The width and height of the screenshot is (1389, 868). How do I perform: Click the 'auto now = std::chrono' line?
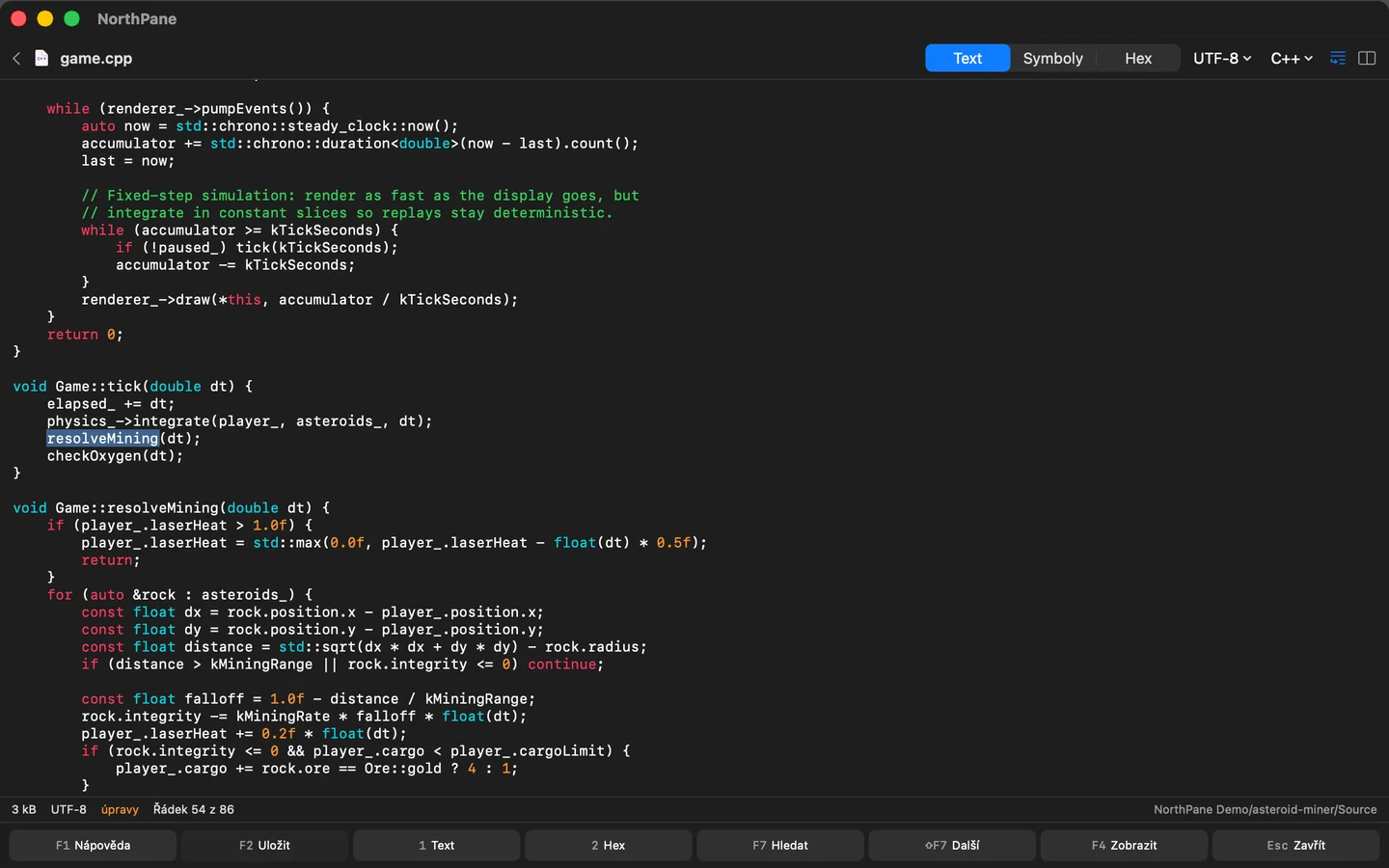point(270,125)
